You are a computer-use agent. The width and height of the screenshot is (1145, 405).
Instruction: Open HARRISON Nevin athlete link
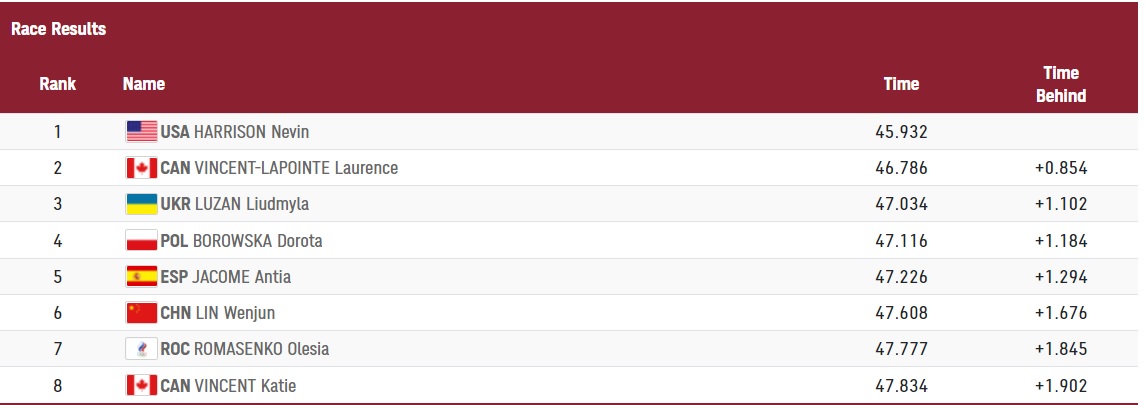[251, 132]
